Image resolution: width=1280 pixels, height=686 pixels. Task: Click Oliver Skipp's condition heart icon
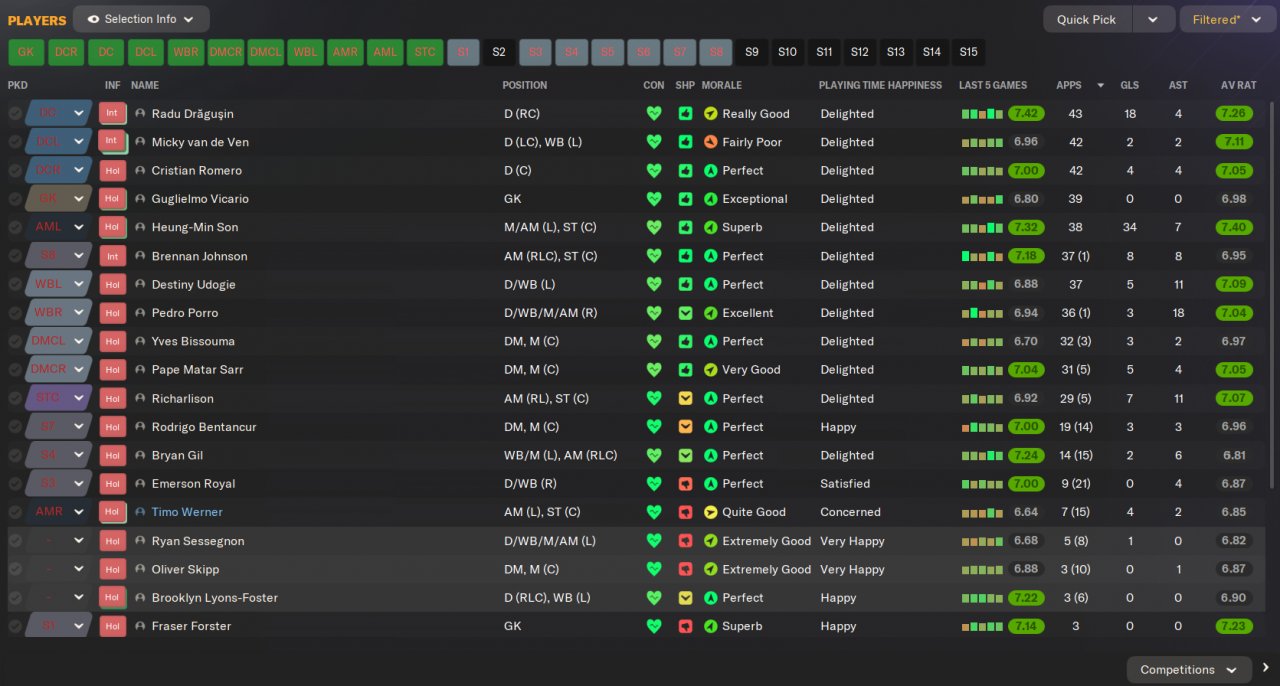pos(654,569)
